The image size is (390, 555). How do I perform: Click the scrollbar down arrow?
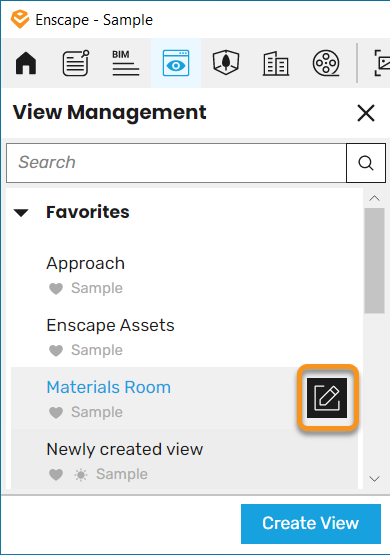(374, 479)
